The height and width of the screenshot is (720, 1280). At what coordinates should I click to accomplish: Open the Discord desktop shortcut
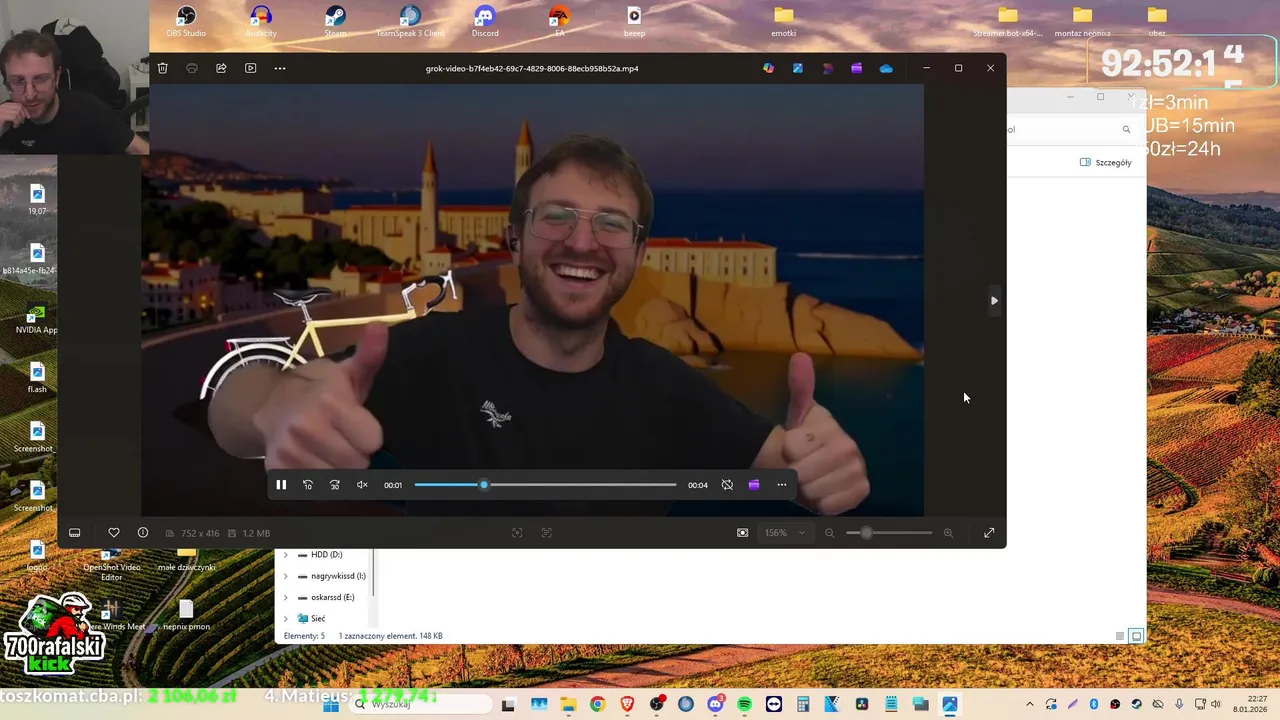(485, 22)
